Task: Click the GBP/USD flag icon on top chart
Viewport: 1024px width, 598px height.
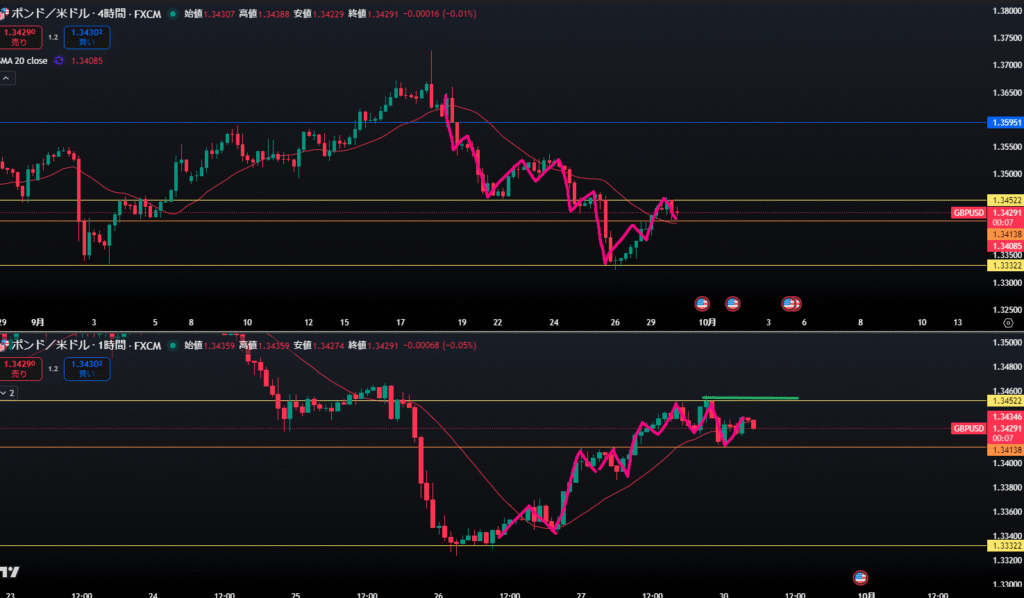Action: tap(4, 14)
